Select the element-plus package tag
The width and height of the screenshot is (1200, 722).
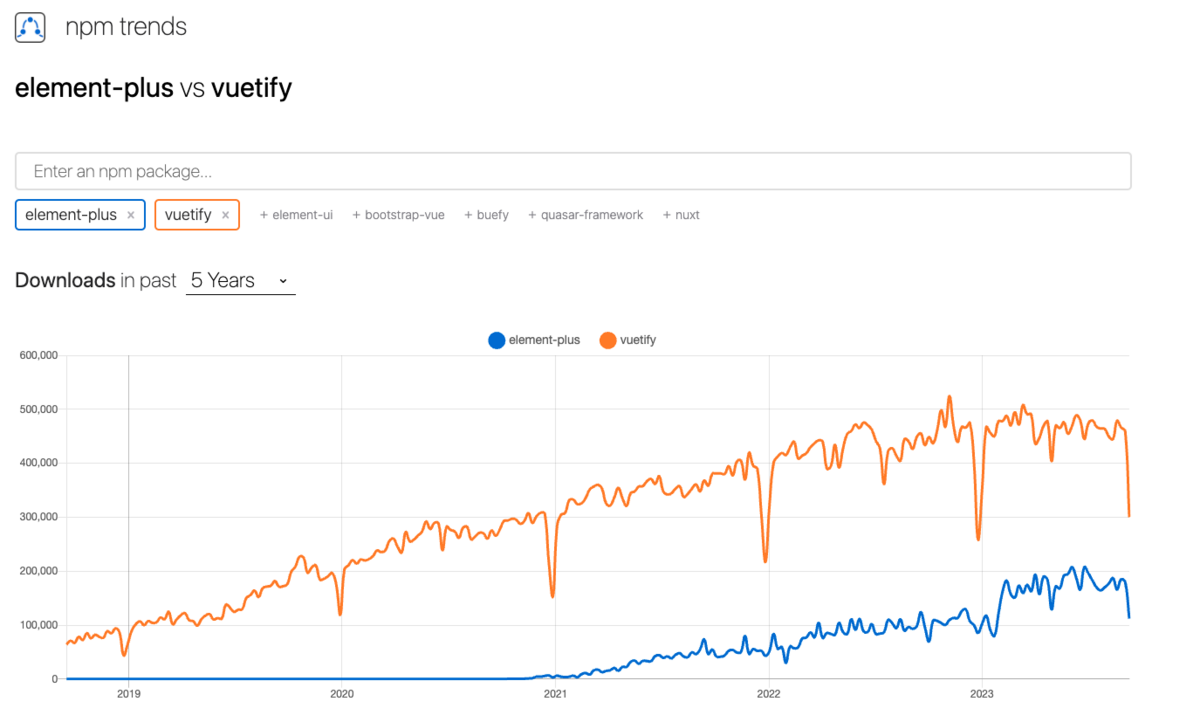[71, 215]
